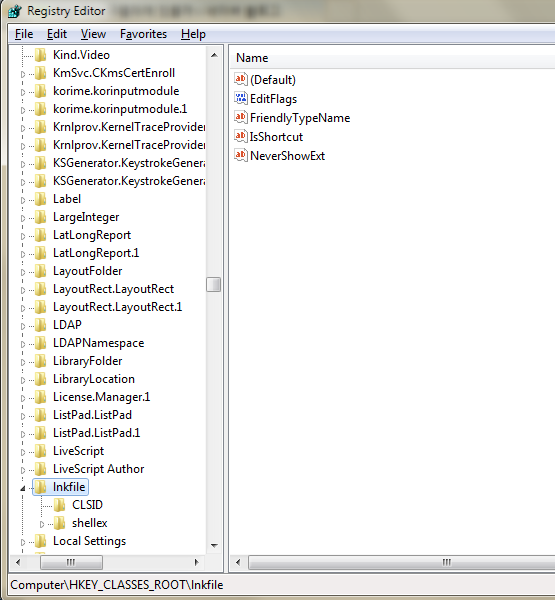This screenshot has width=555, height=600.
Task: Click the ListPad.ListPad folder icon
Action: [41, 415]
